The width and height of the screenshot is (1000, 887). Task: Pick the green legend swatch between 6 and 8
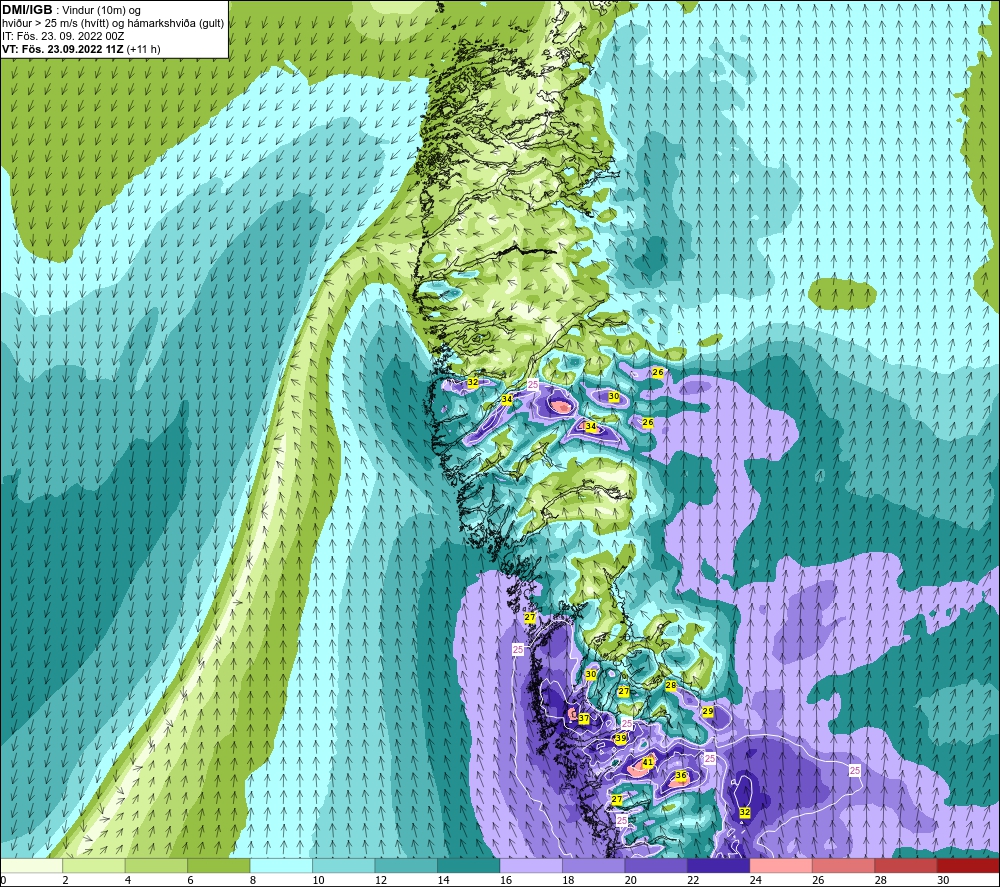click(219, 866)
